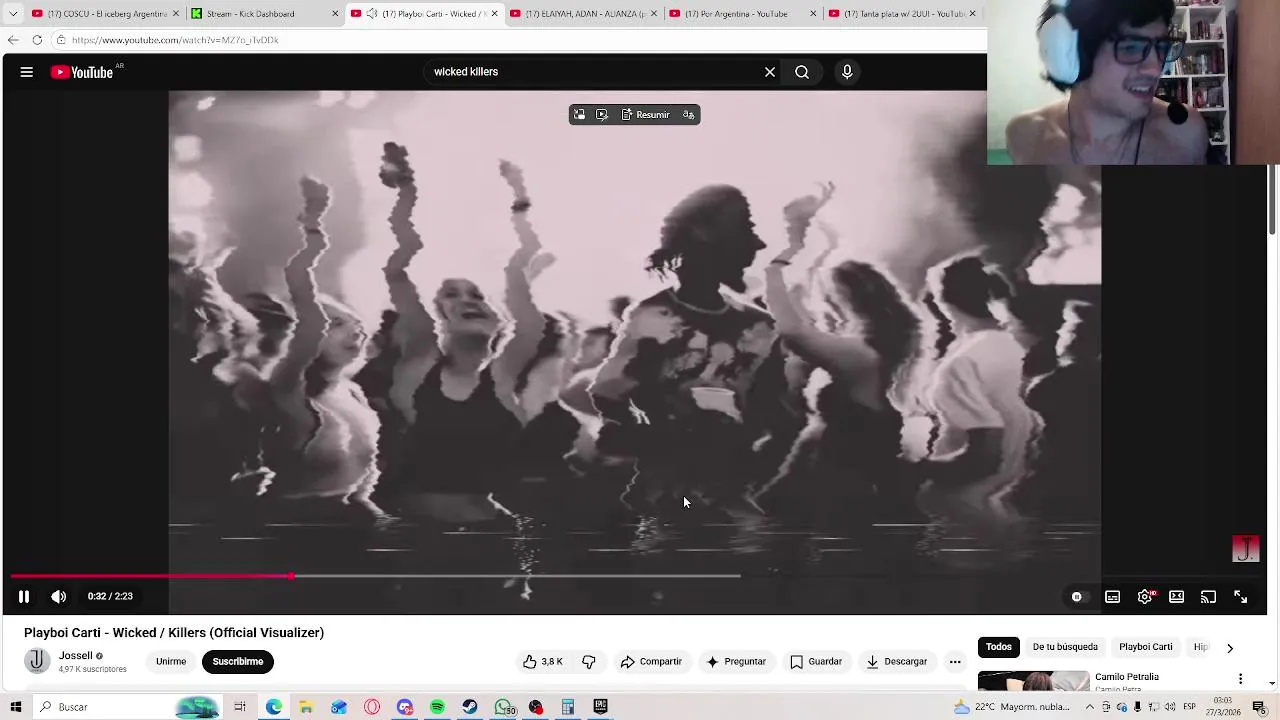
Task: Select the 'De tu búsqueda' chip
Action: pyautogui.click(x=1065, y=647)
